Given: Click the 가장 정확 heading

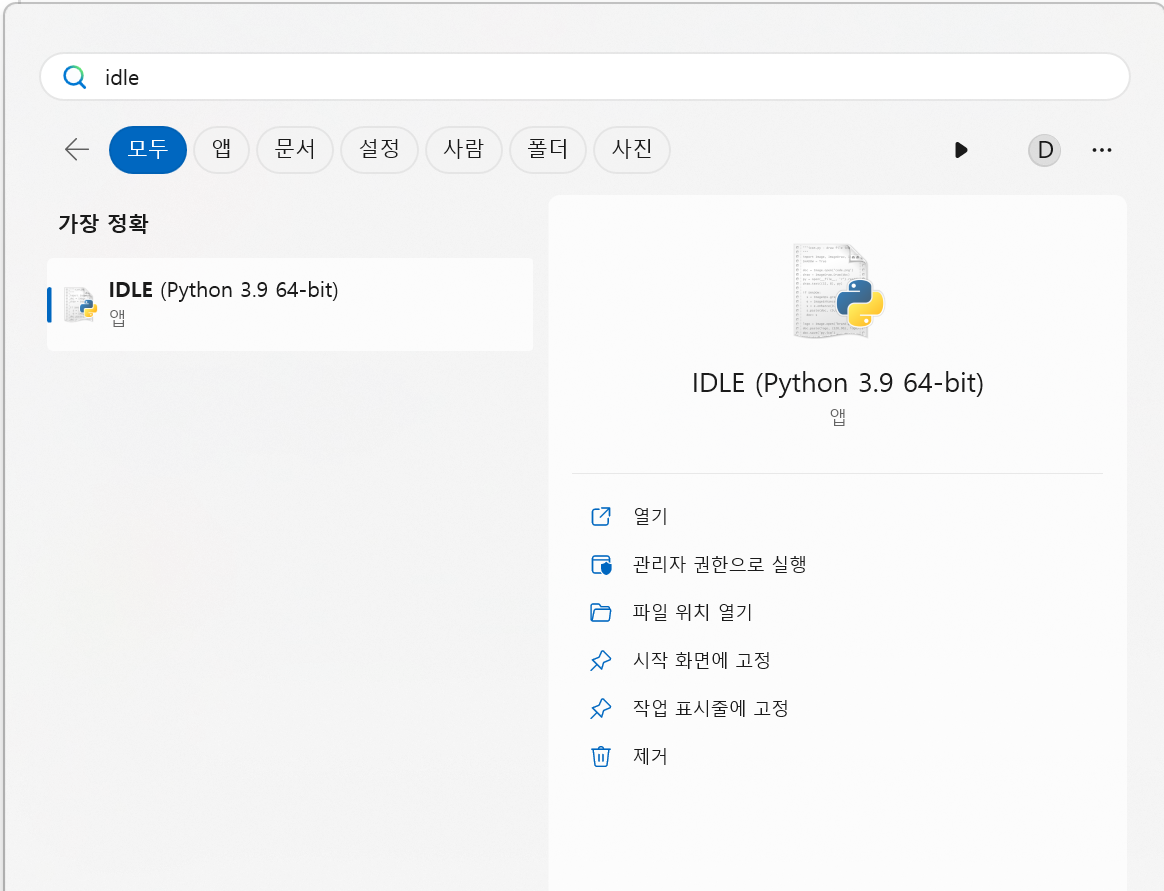Looking at the screenshot, I should click(x=103, y=223).
